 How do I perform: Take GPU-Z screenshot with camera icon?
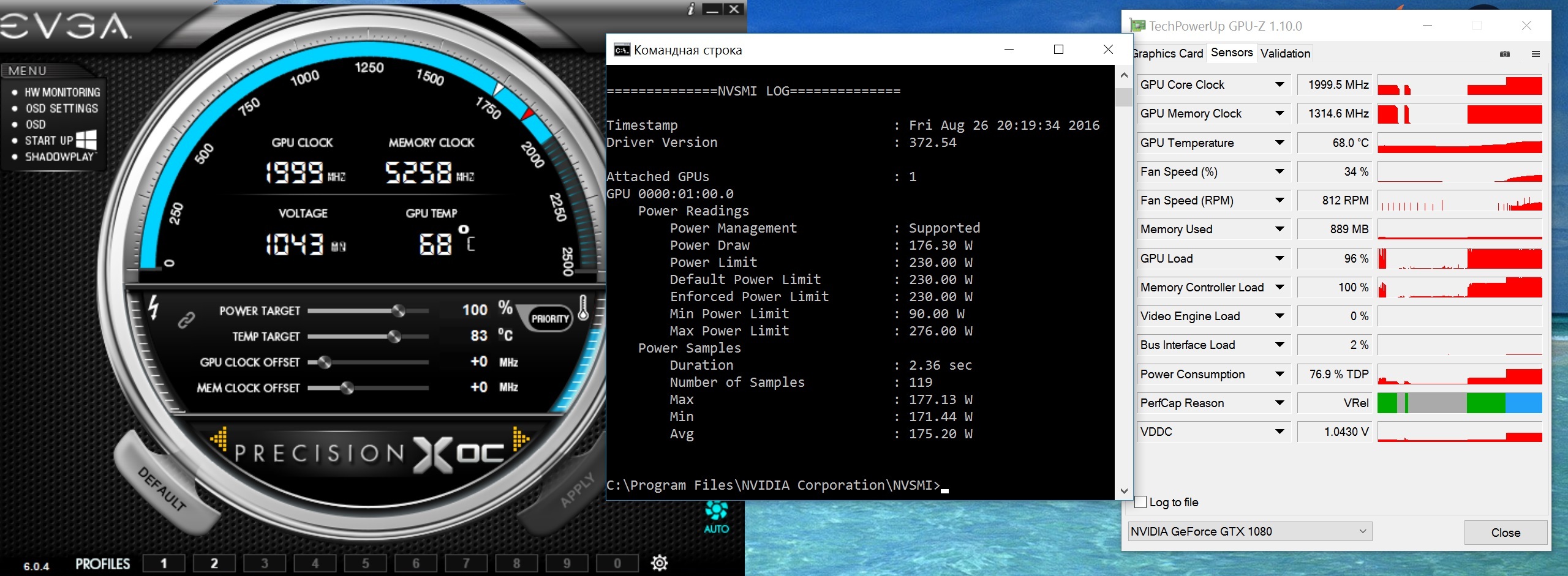(1505, 54)
